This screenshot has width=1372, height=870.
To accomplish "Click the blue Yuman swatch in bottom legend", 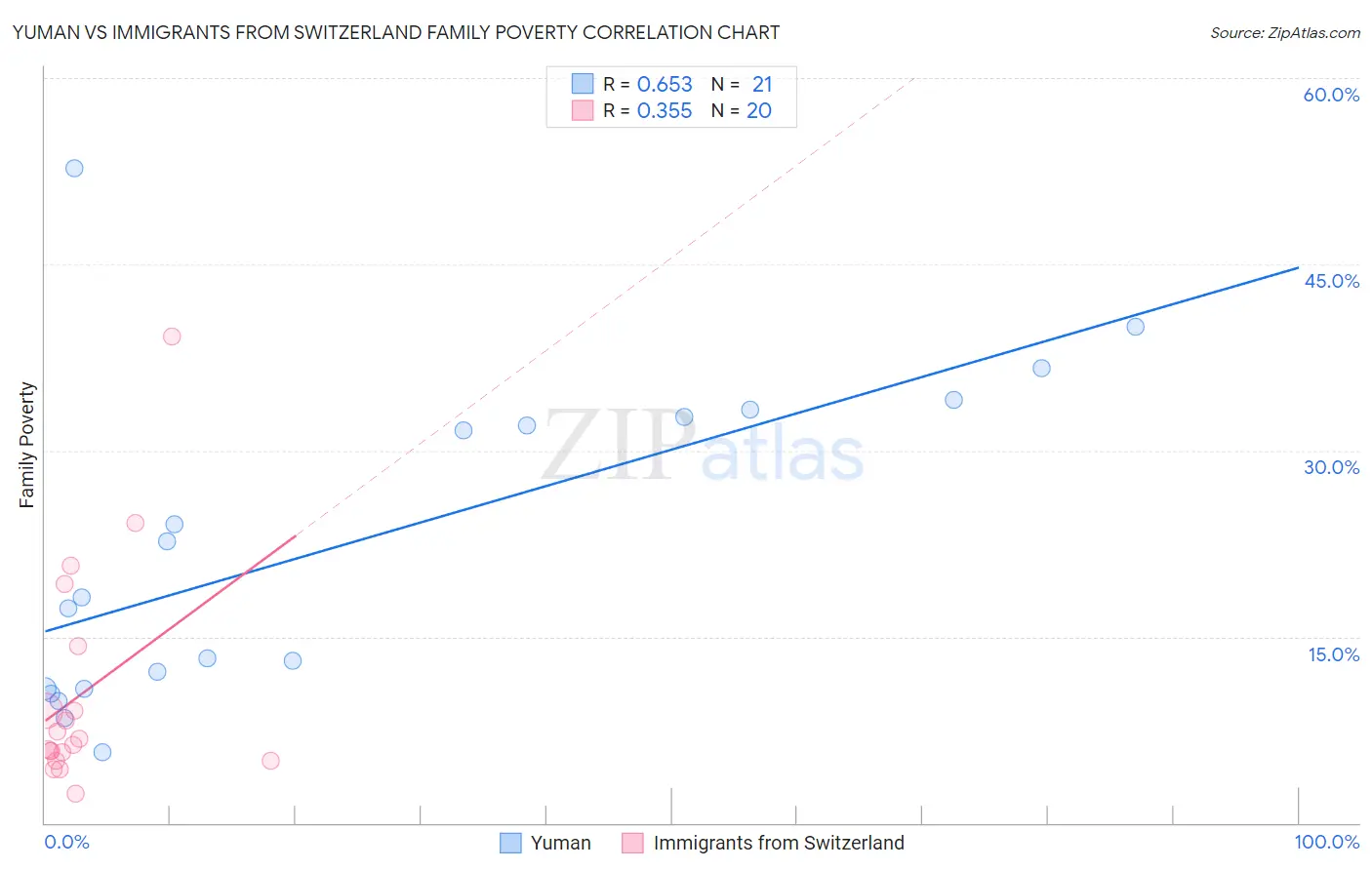I will [510, 843].
